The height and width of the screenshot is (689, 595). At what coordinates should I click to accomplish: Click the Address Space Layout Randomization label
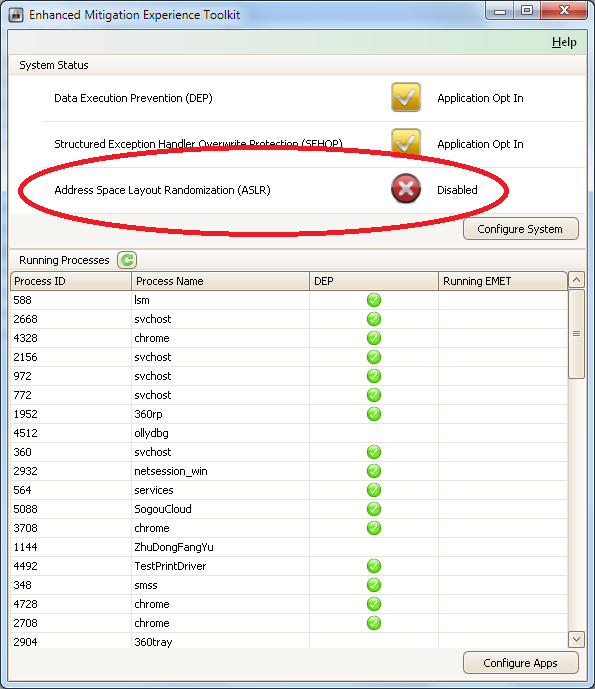click(162, 190)
